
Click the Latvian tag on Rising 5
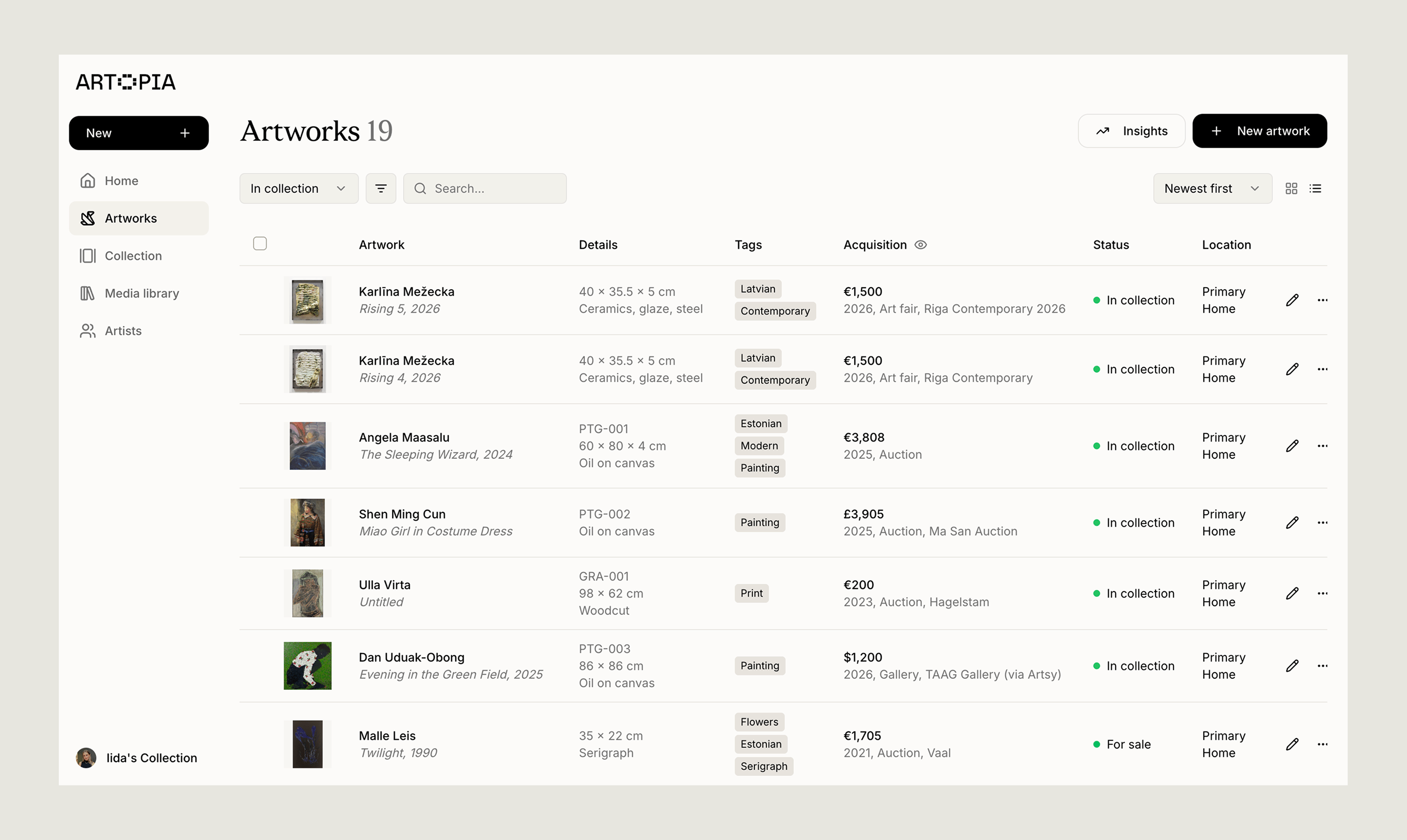(758, 289)
